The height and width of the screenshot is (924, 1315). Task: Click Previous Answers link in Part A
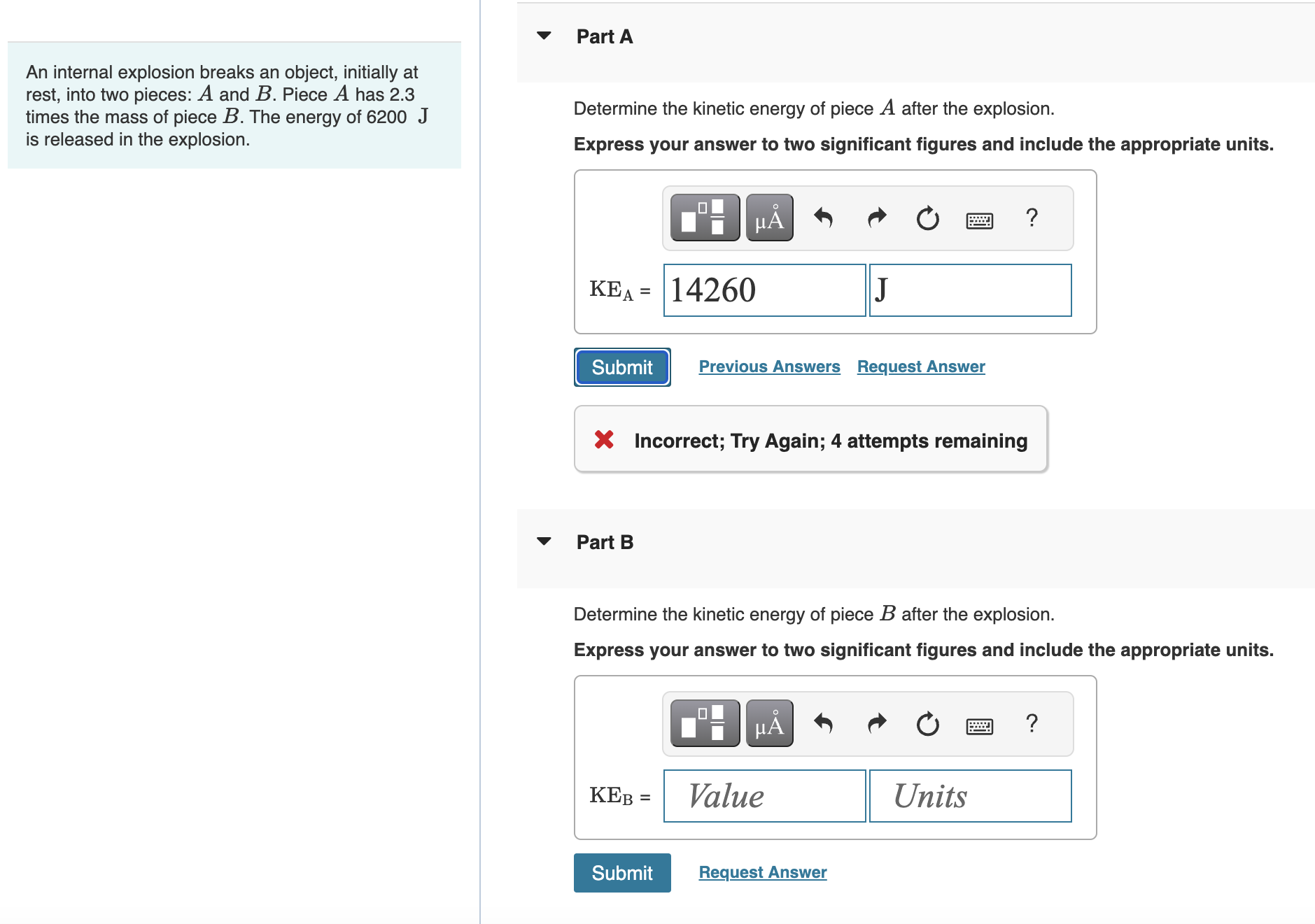click(x=768, y=366)
